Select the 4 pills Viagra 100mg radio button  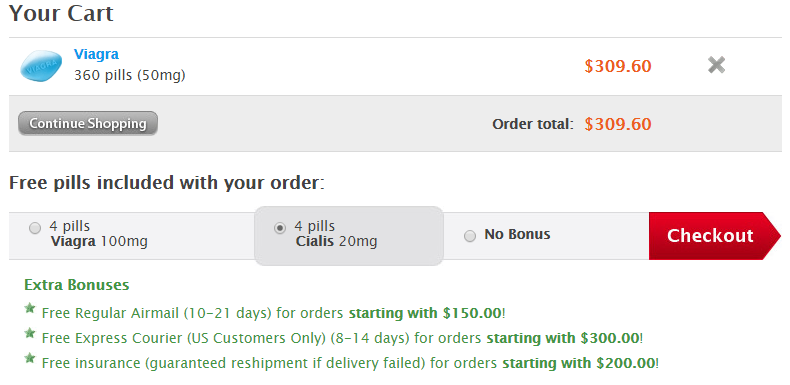pos(35,228)
